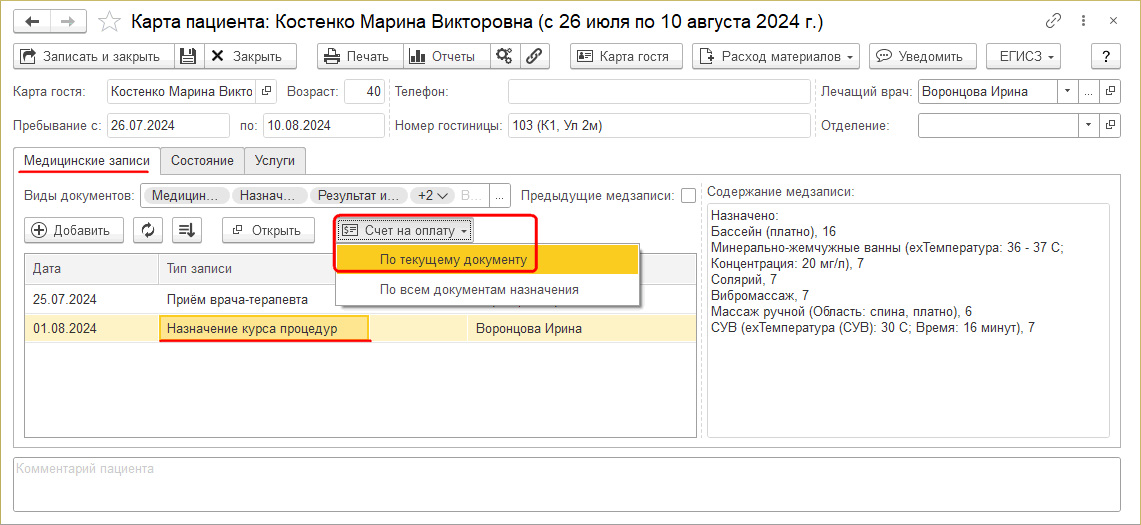Toggle Предыдущие медзаписи checkbox

pos(688,195)
